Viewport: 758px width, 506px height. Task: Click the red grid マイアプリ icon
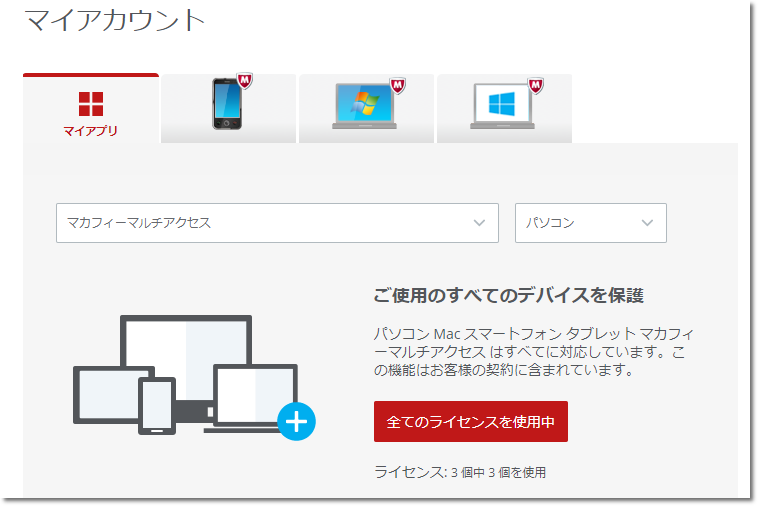pos(91,104)
